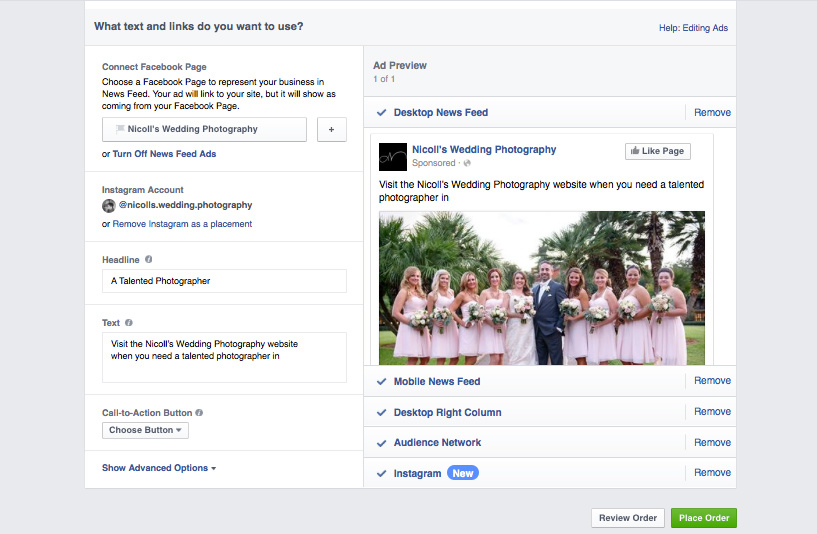The width and height of the screenshot is (817, 534).
Task: Click the New badge next to Instagram
Action: [463, 473]
